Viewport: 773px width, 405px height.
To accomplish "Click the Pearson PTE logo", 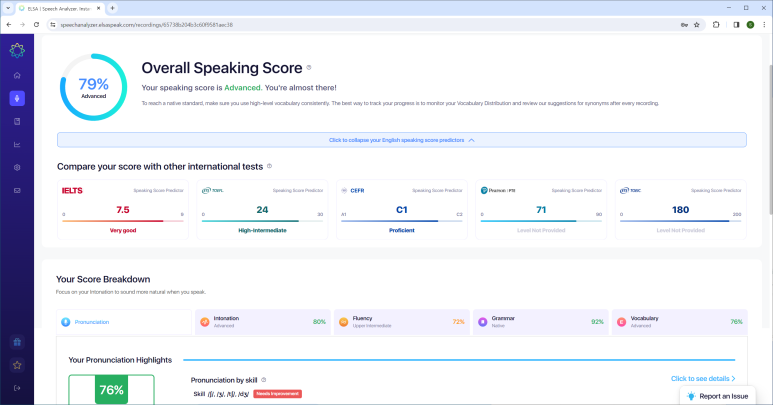I will pos(498,190).
